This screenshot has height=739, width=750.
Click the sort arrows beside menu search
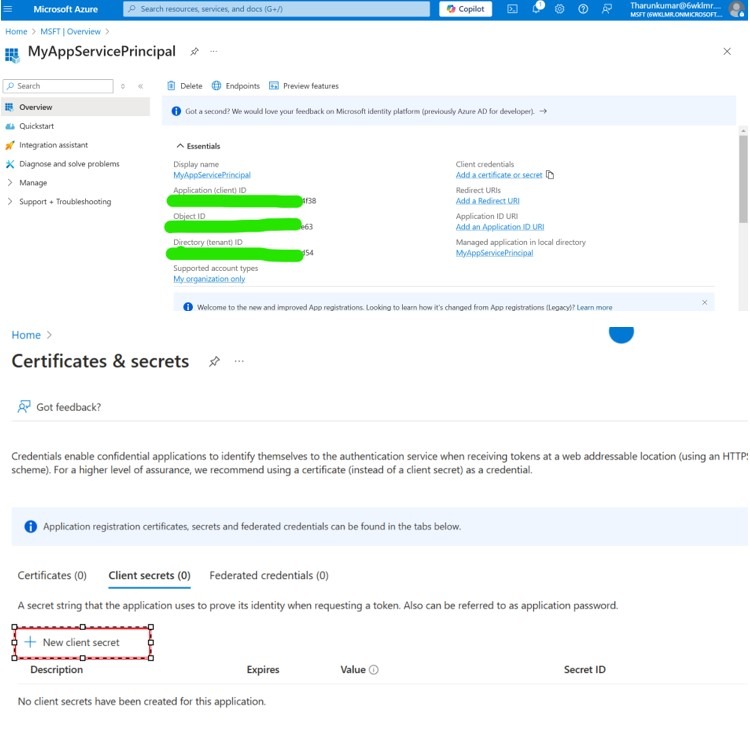point(123,86)
